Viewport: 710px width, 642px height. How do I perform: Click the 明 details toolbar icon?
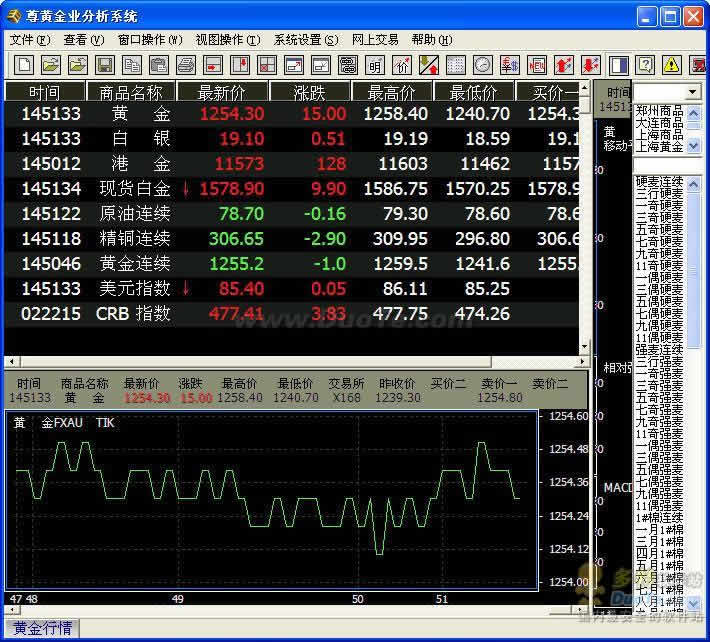point(374,66)
